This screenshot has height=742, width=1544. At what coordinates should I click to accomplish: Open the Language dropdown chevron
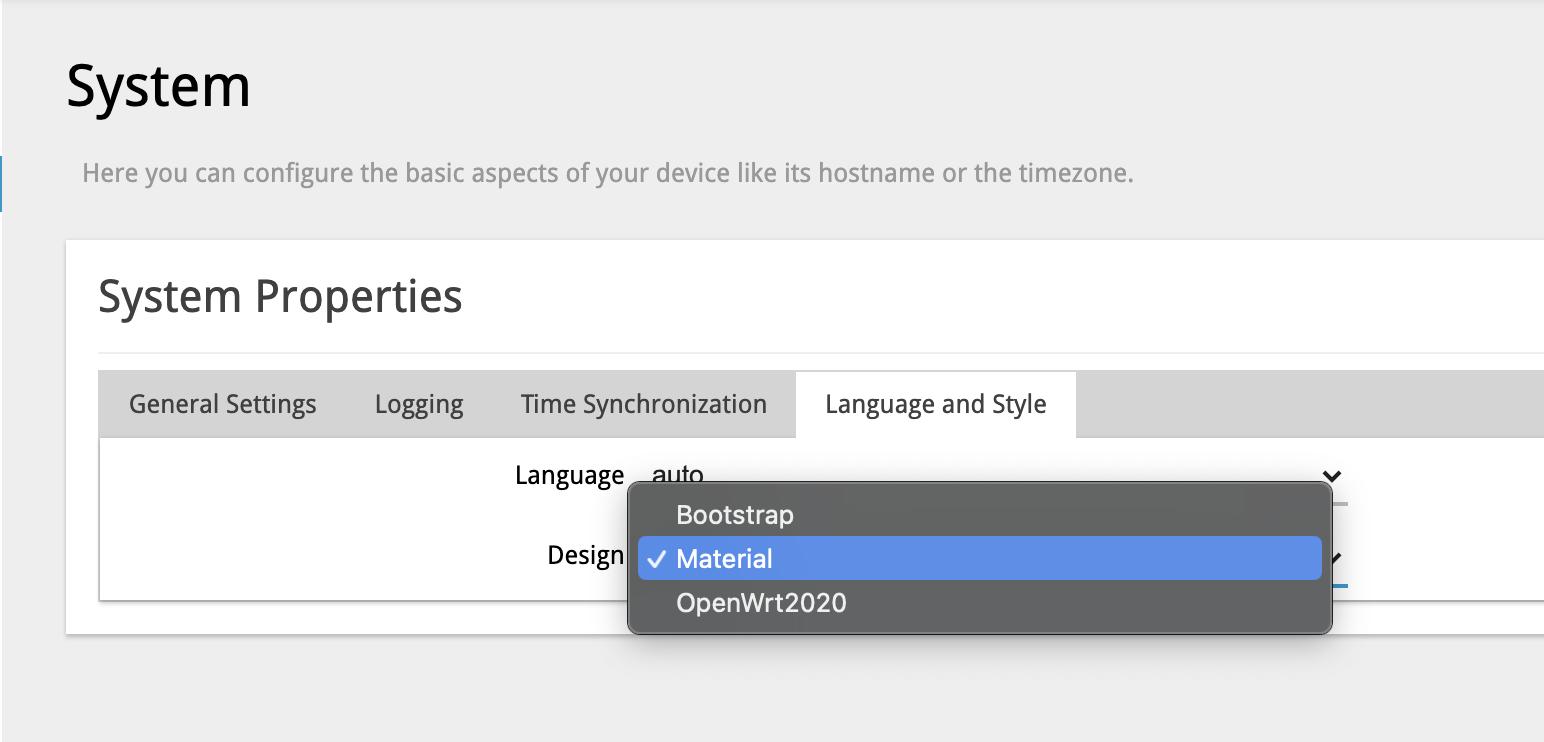[1331, 477]
